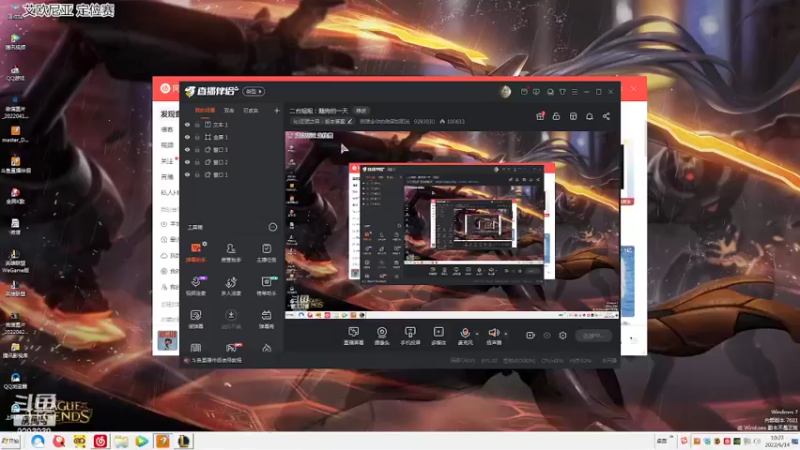Open the hamburger menu in the title bar
800x450 pixels.
[574, 92]
